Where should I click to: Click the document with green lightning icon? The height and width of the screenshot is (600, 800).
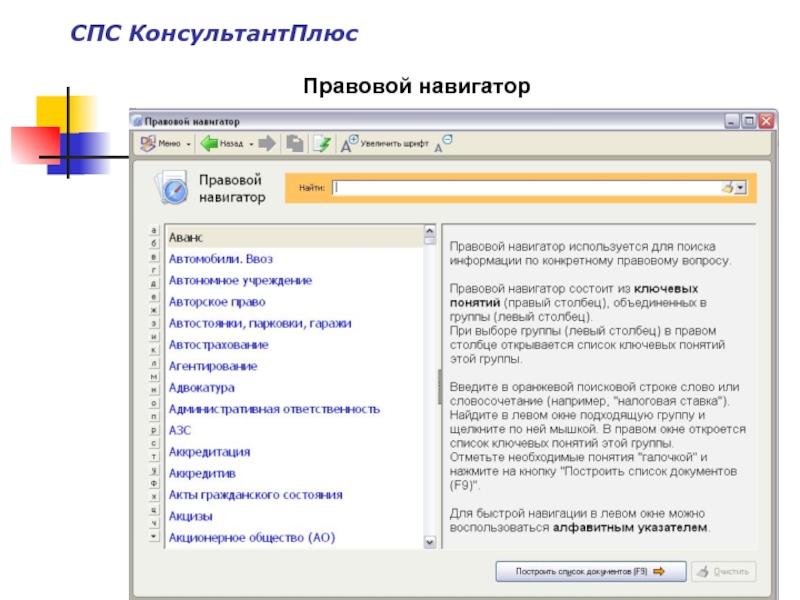(322, 143)
